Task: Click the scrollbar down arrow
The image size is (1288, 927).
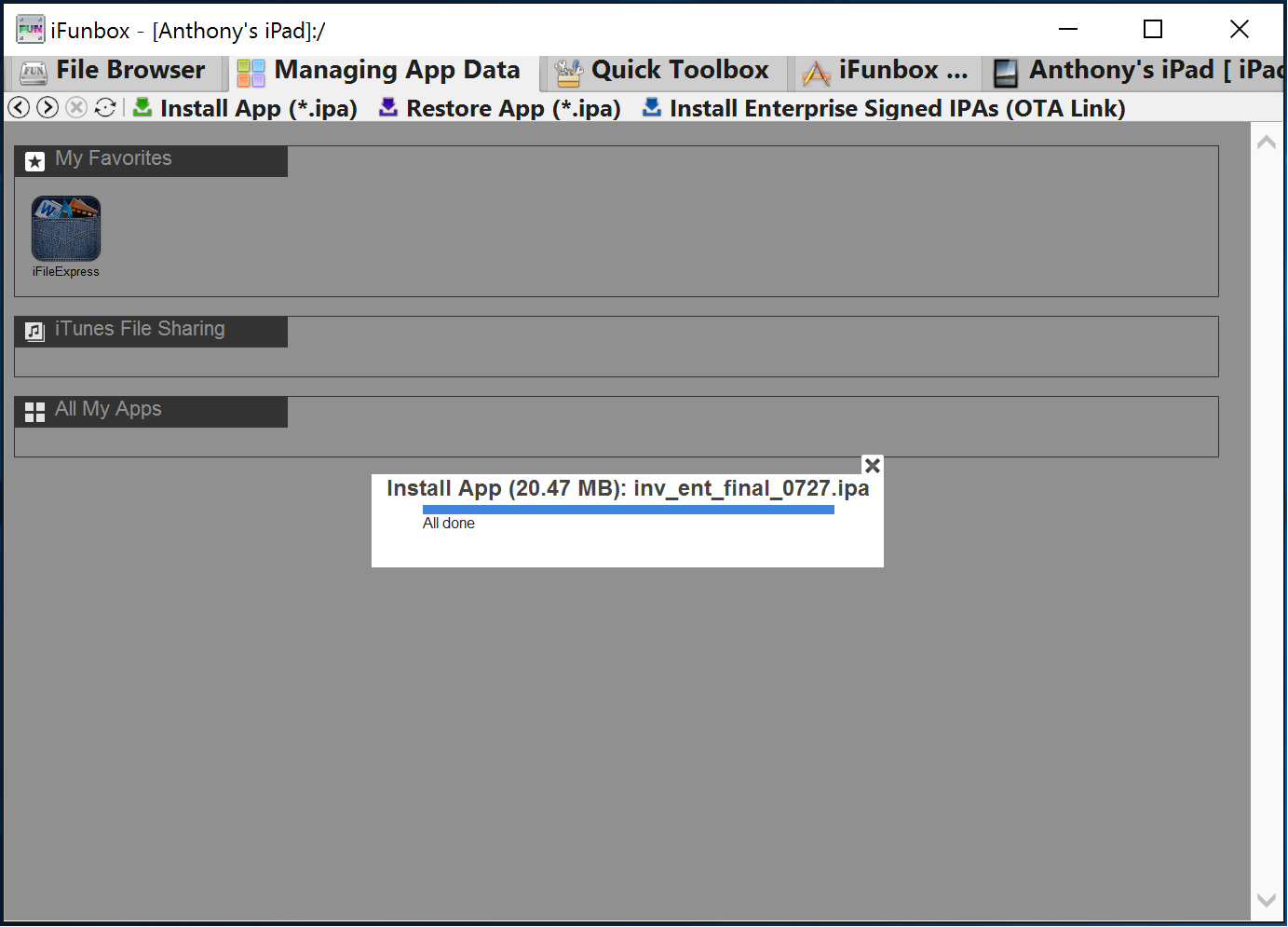Action: click(x=1267, y=900)
